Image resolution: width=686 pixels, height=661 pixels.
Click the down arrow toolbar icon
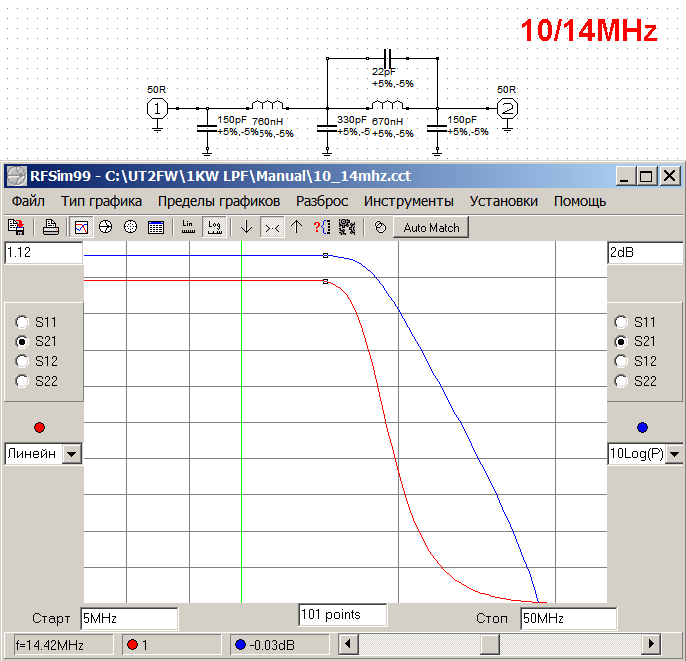click(x=246, y=227)
